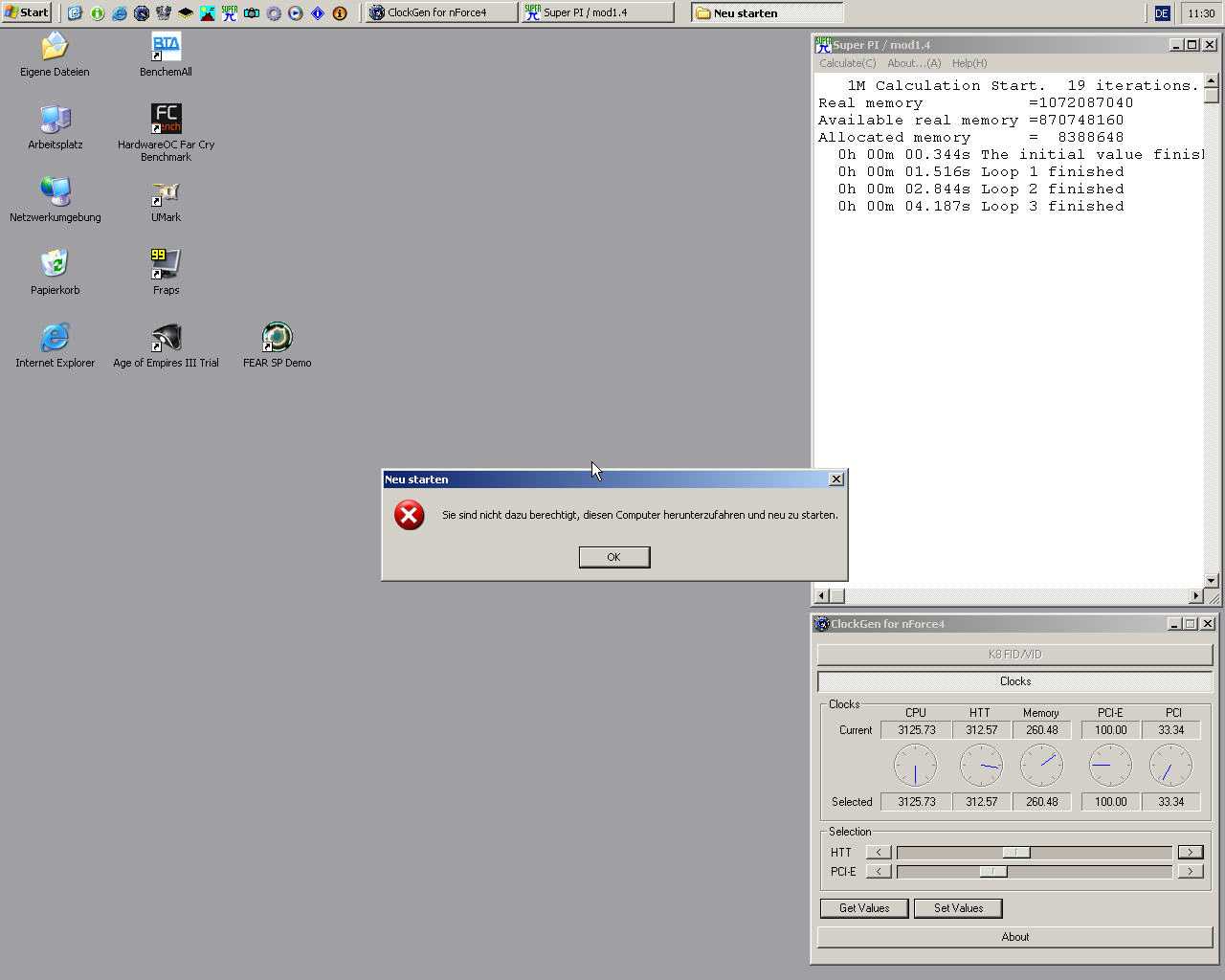Screen dimensions: 1225x980
Task: Open About in ClockGen
Action: tap(1014, 937)
